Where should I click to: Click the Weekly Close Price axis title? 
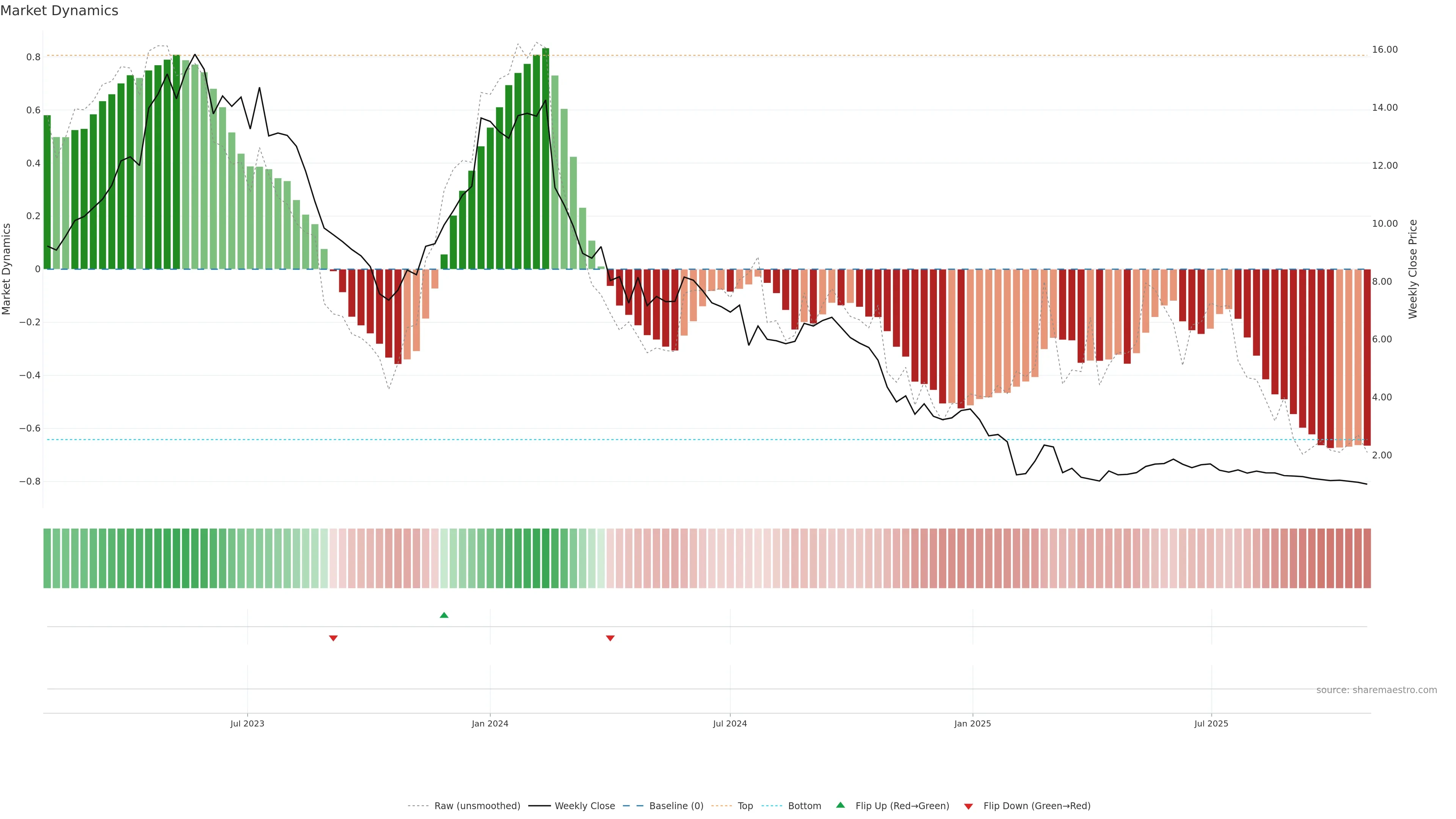tap(1413, 269)
